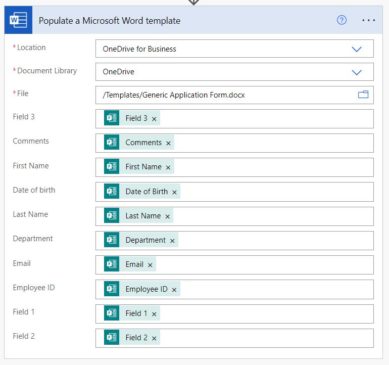Click the Microsoft Word icon in header
The height and width of the screenshot is (365, 389).
click(18, 20)
